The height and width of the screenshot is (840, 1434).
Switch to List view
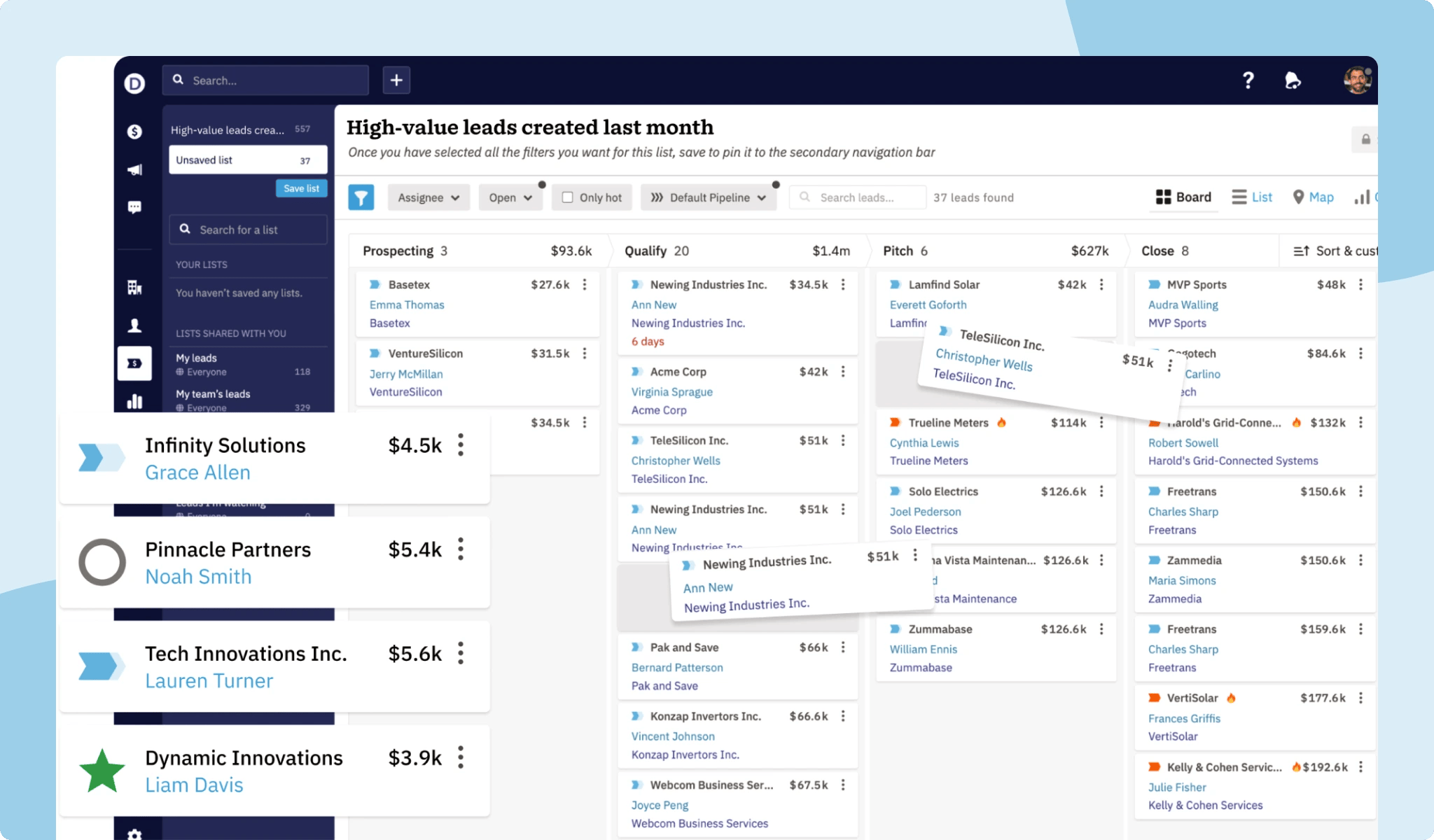point(1251,197)
